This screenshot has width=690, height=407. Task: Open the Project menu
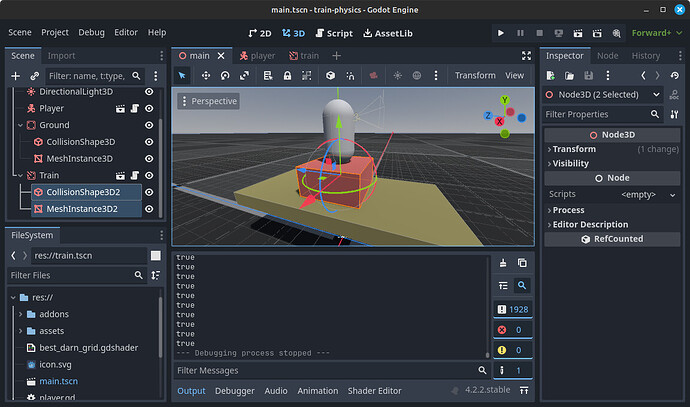55,32
